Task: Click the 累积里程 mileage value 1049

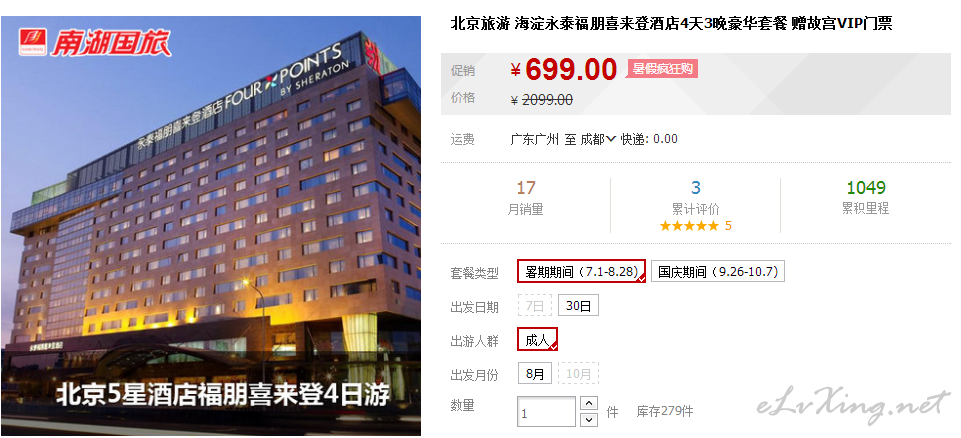Action: tap(865, 187)
